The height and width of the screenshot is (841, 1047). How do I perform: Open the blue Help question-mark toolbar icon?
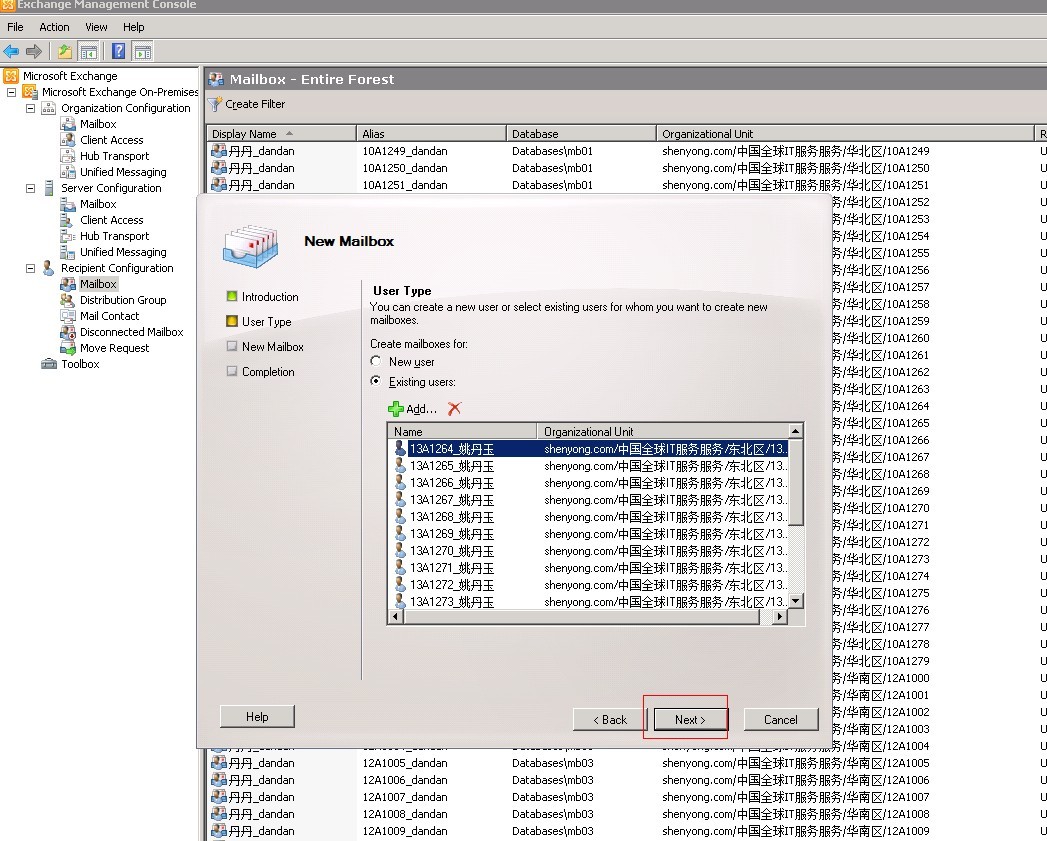[x=118, y=51]
